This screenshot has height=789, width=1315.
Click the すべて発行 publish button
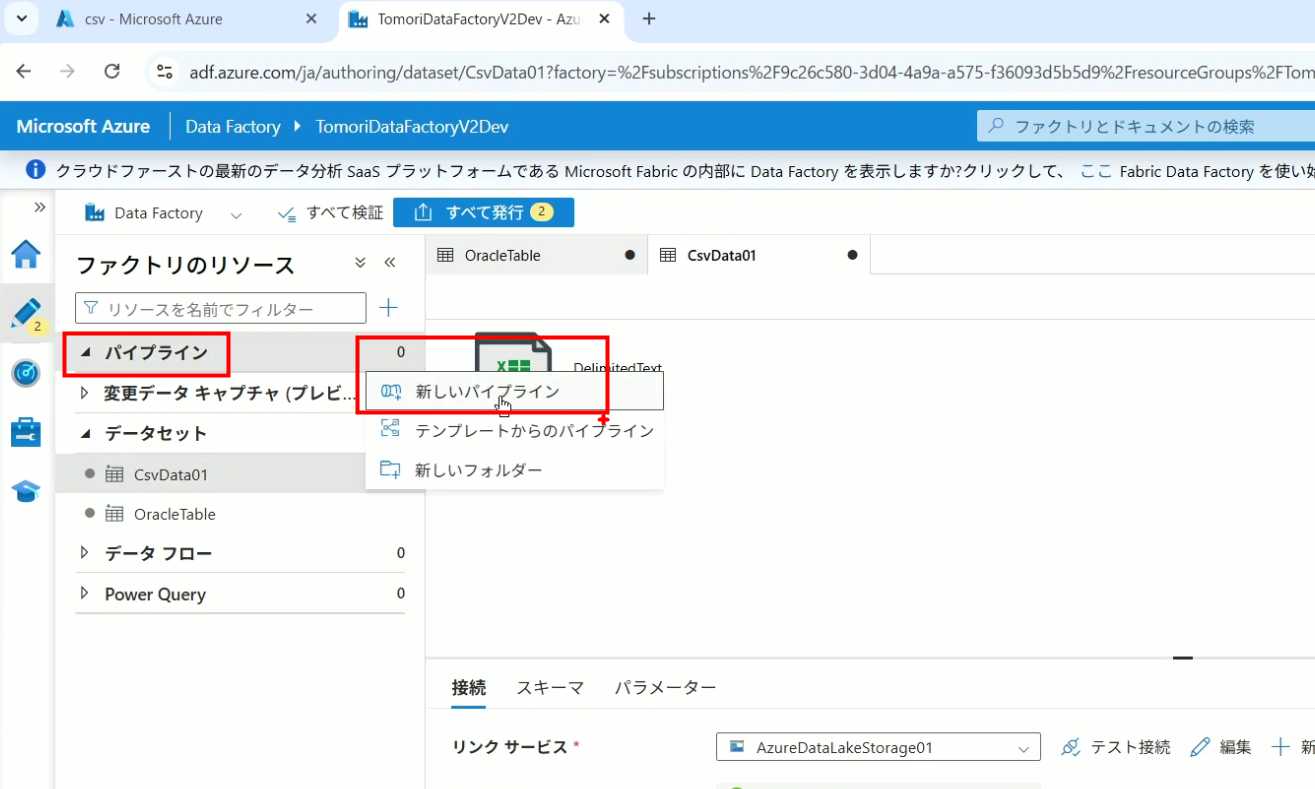(x=483, y=212)
